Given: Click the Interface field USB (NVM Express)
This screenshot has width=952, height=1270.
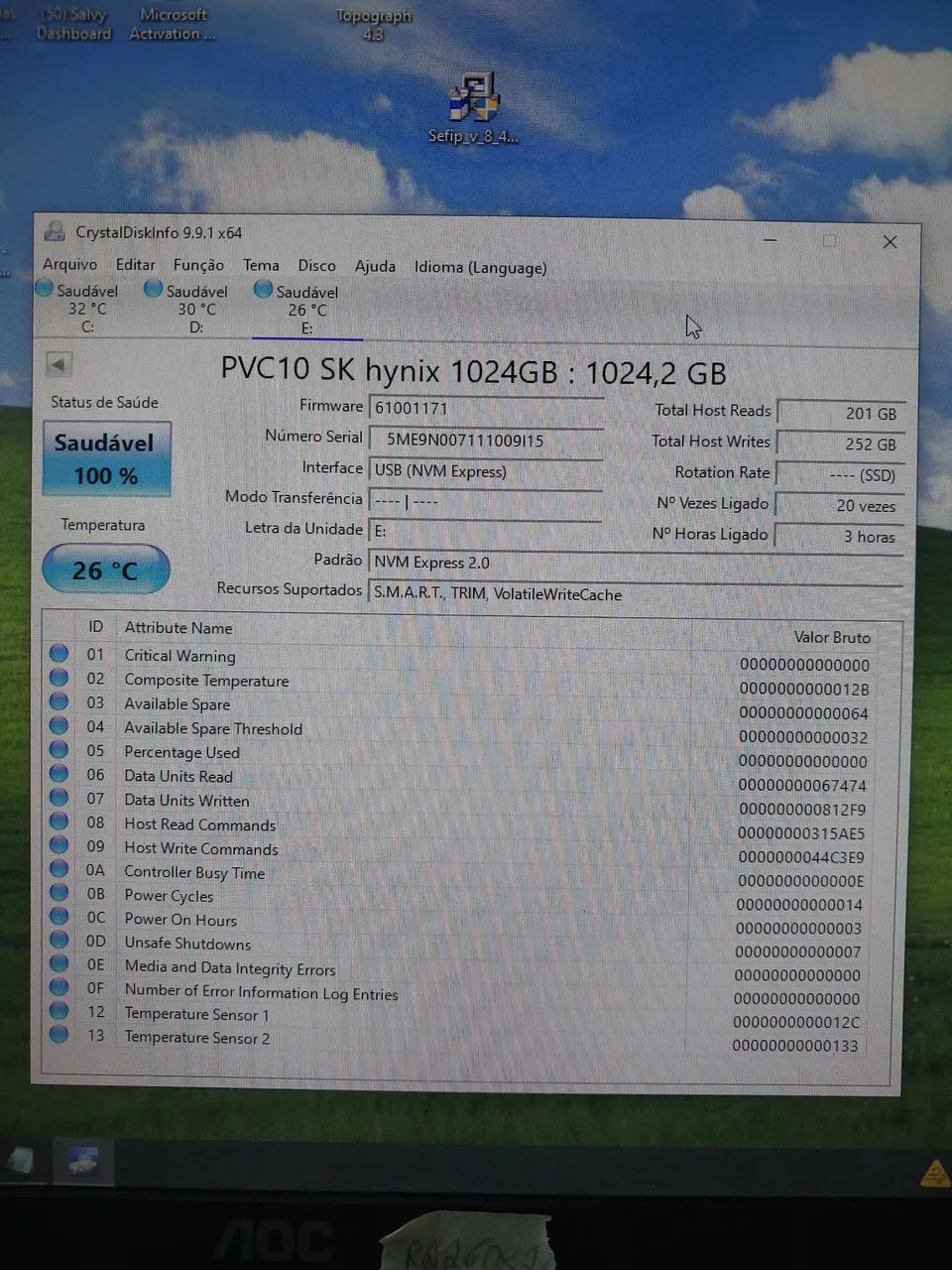Looking at the screenshot, I should [x=486, y=471].
